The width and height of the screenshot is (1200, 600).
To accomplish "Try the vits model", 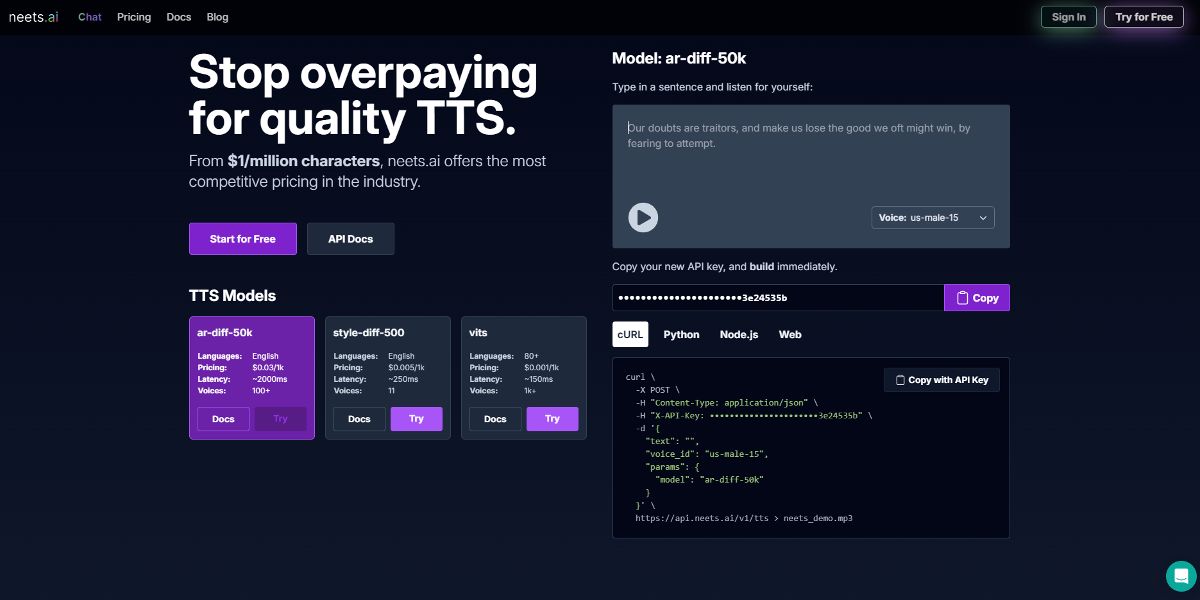I will pyautogui.click(x=552, y=419).
